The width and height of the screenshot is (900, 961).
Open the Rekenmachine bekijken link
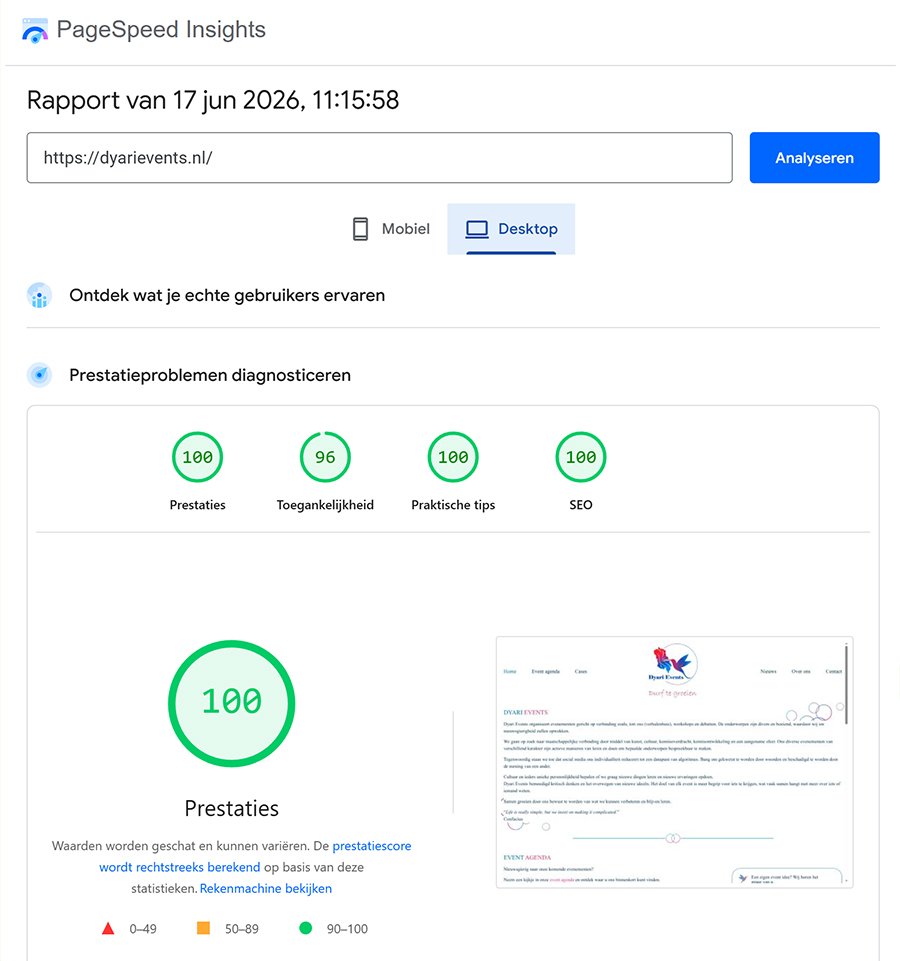tap(266, 889)
